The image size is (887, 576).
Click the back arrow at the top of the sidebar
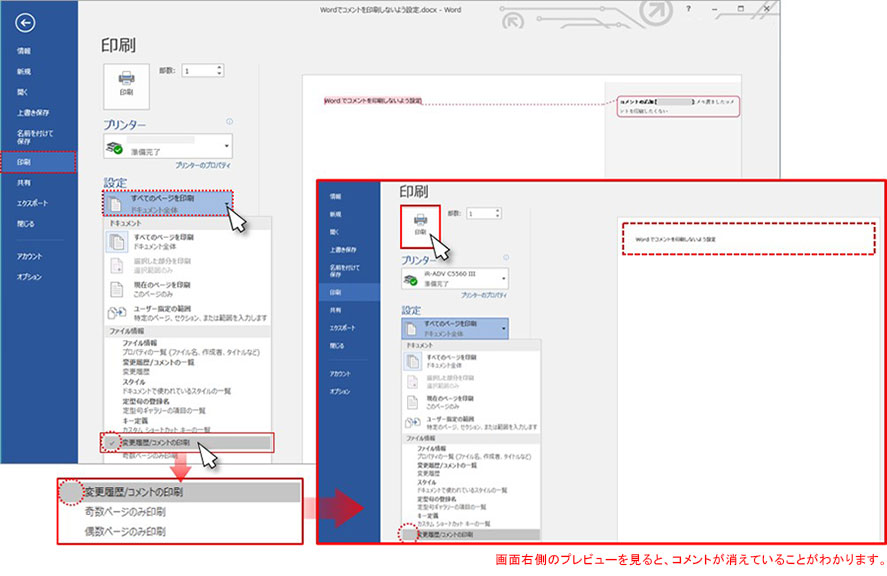[26, 23]
